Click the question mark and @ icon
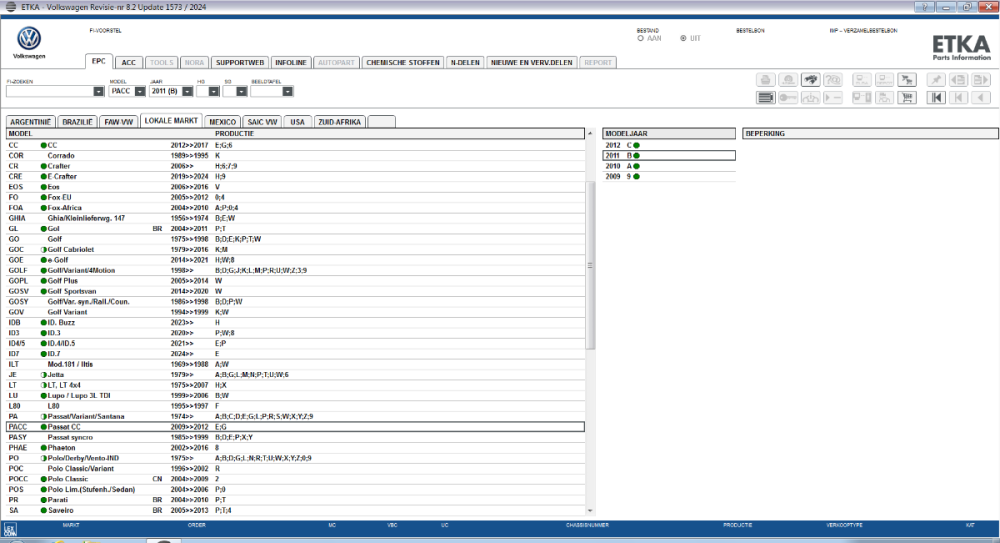Image resolution: width=1000 pixels, height=543 pixels. click(833, 80)
